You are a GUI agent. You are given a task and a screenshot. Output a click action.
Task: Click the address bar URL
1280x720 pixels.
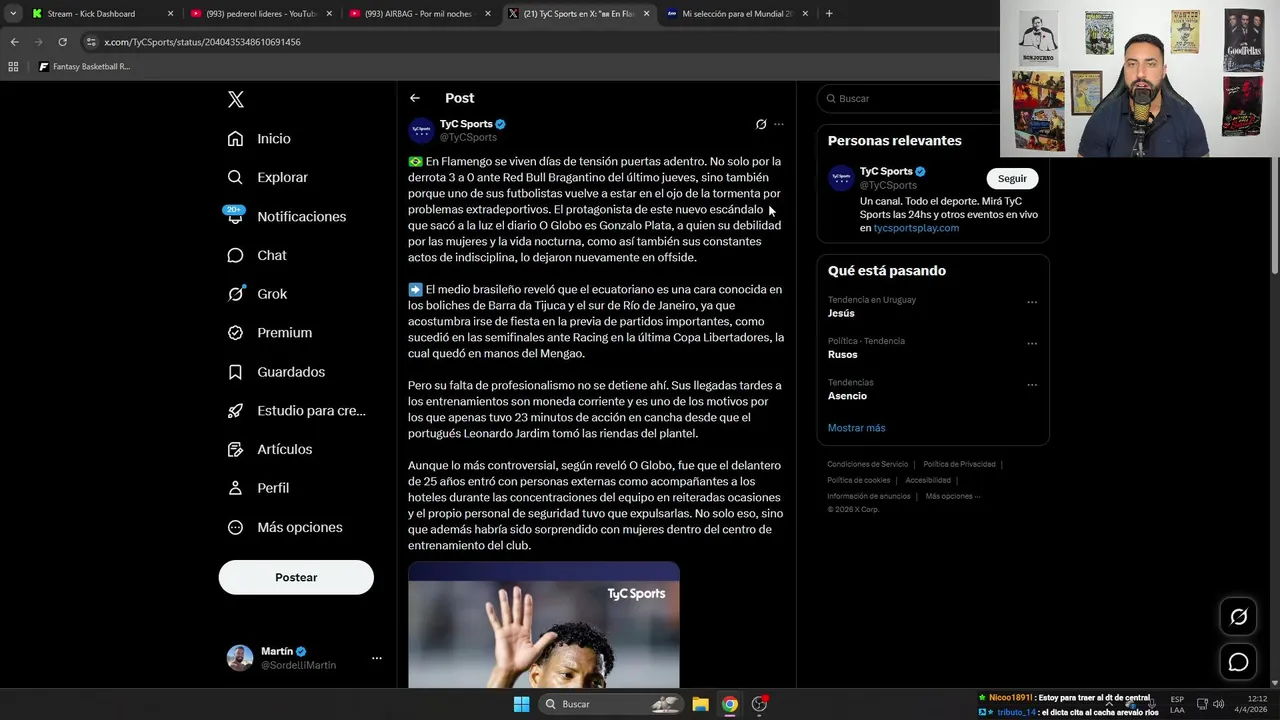pos(202,42)
